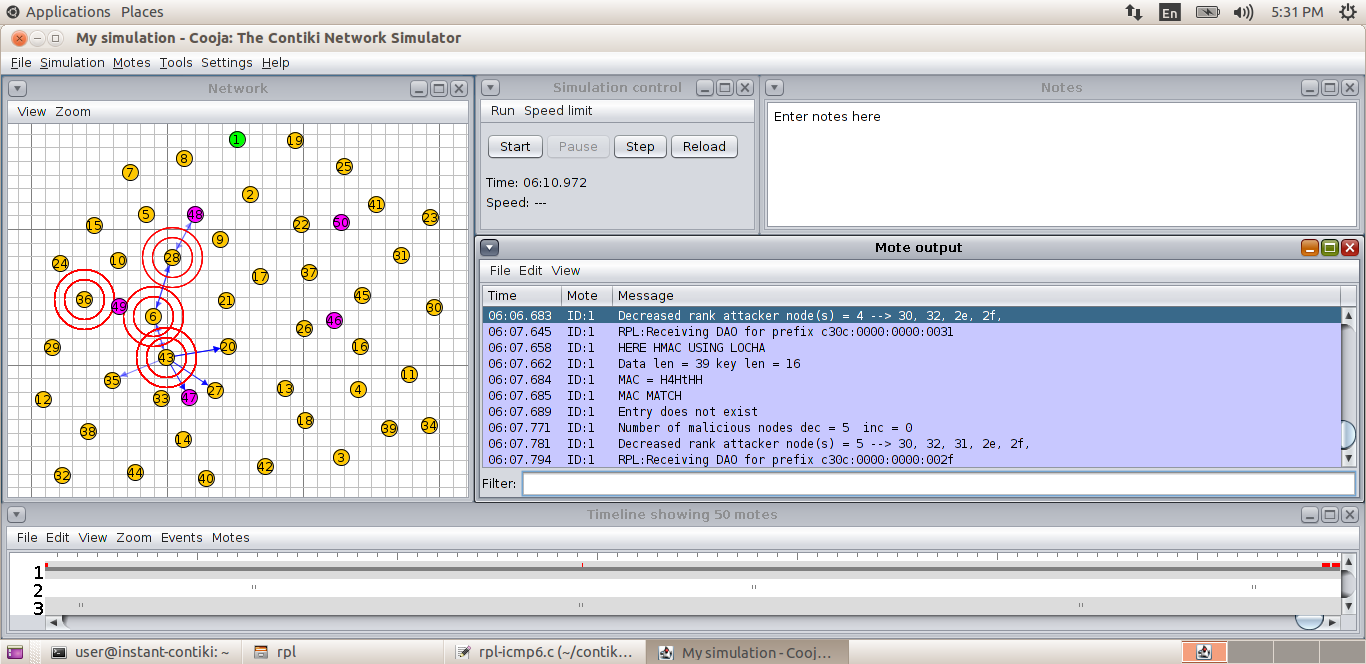
Task: Select yellow mote 40 in Network
Action: click(206, 478)
